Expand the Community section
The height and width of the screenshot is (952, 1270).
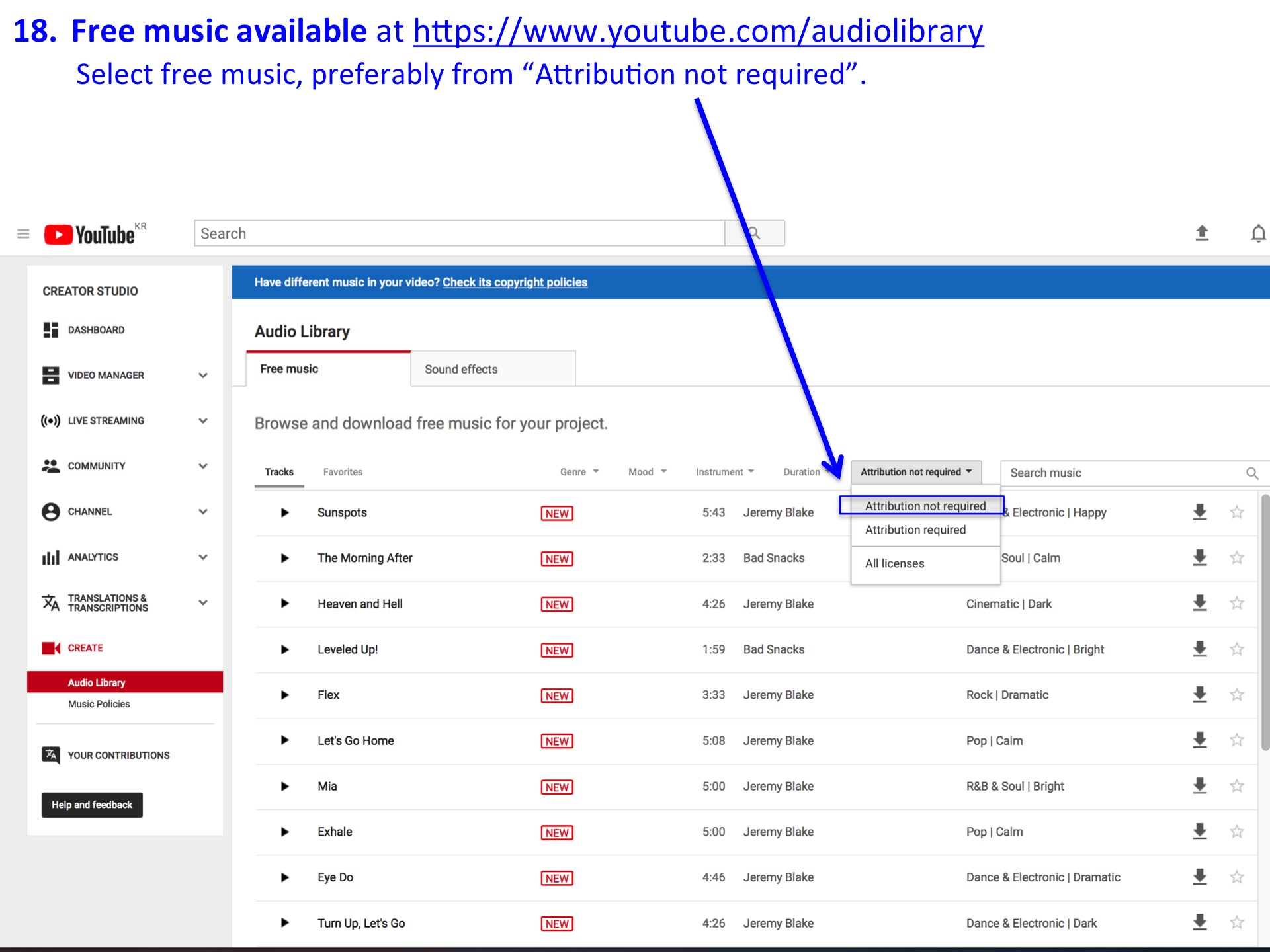click(x=203, y=466)
